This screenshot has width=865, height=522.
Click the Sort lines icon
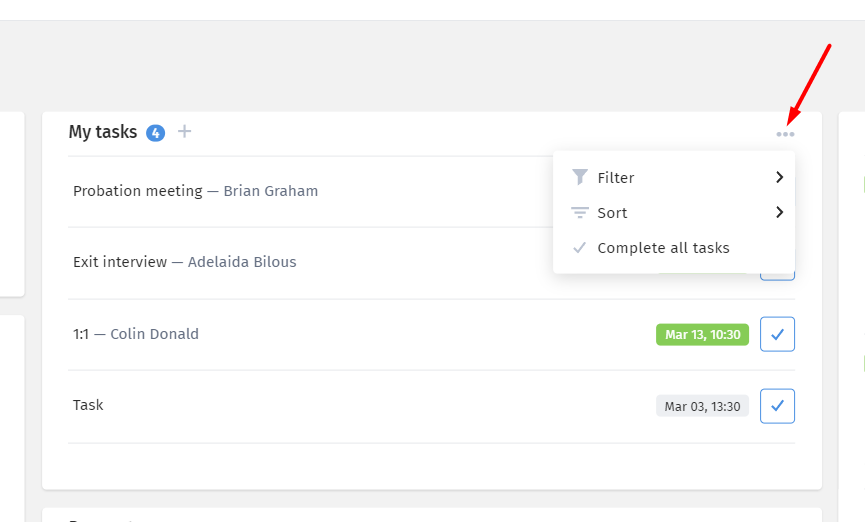pyautogui.click(x=579, y=212)
